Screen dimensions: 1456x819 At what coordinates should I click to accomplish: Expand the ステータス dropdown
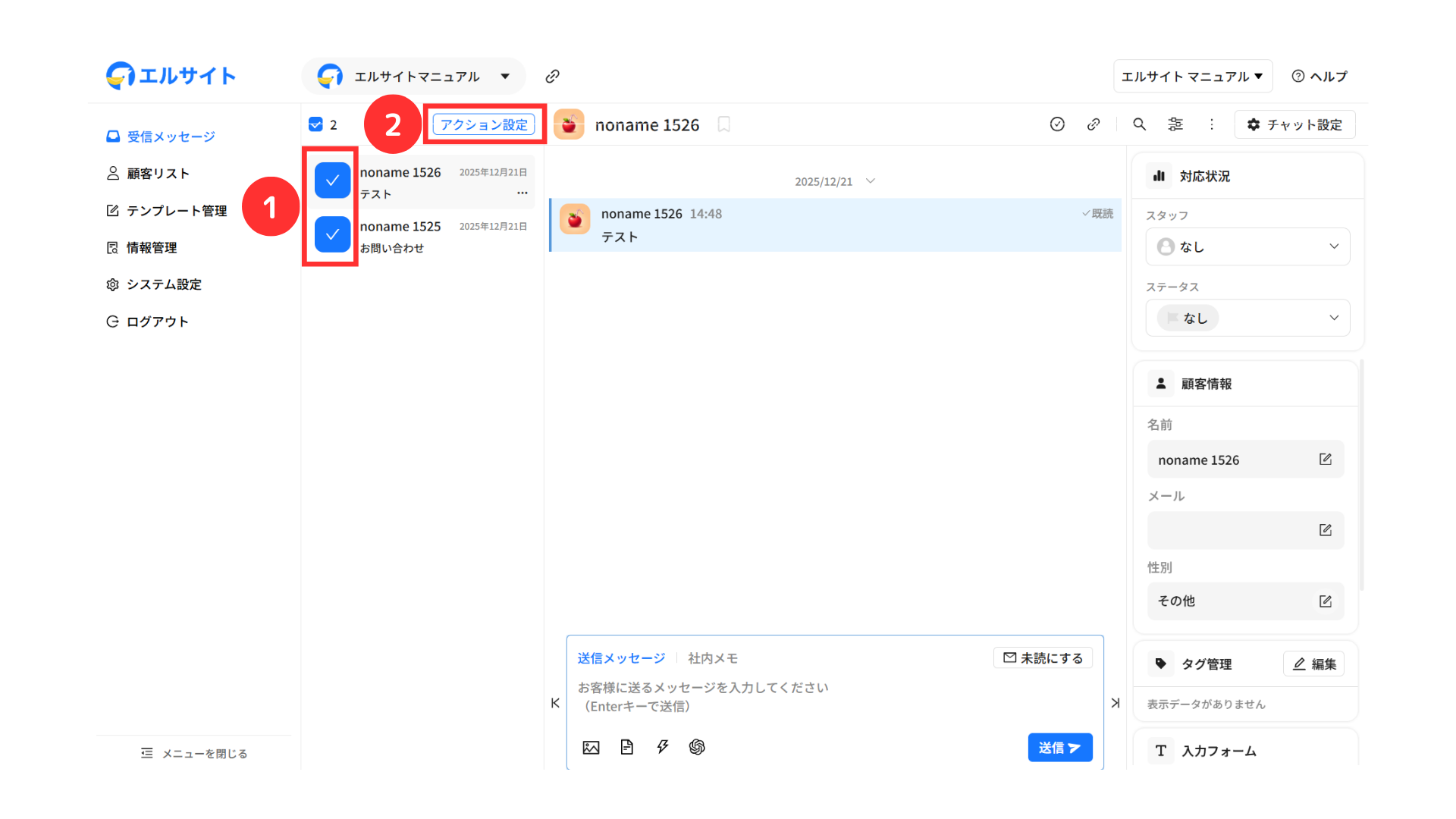[x=1247, y=318]
